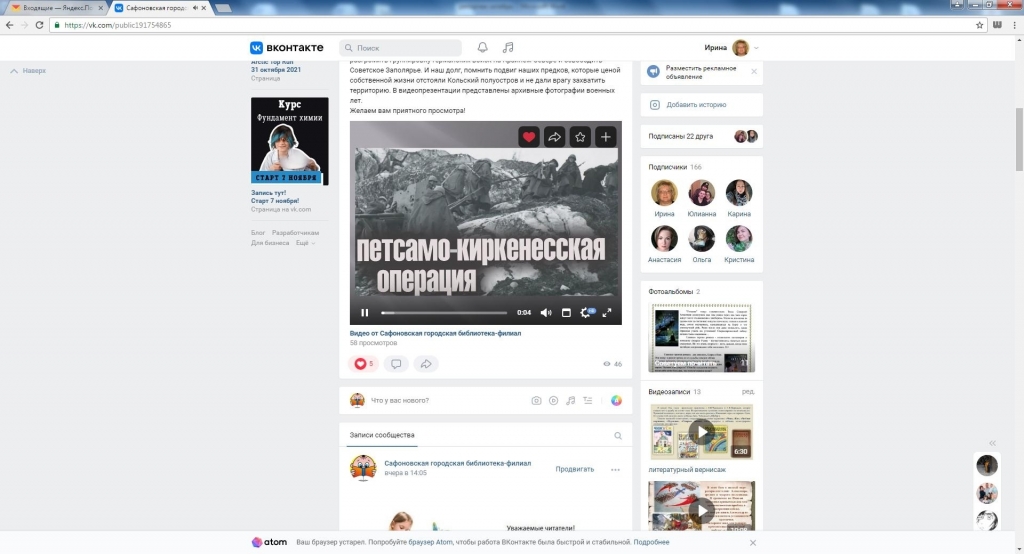Open the Видеозаписи section
This screenshot has height=554, width=1024.
tap(669, 392)
